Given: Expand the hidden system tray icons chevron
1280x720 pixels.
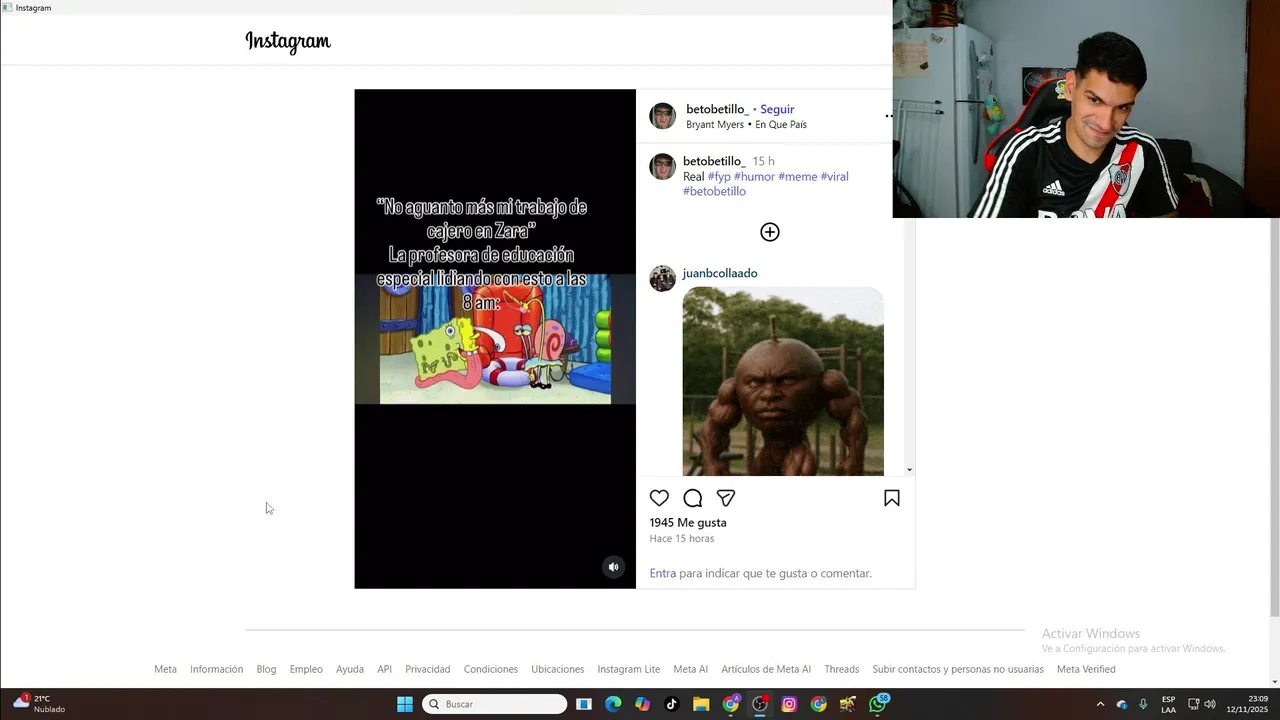Looking at the screenshot, I should pyautogui.click(x=1100, y=704).
